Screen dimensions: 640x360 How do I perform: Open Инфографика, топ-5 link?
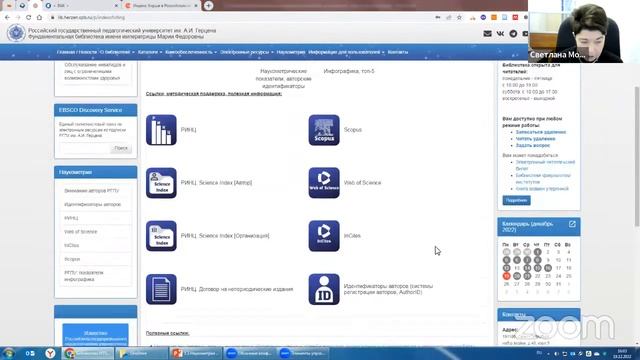point(349,71)
